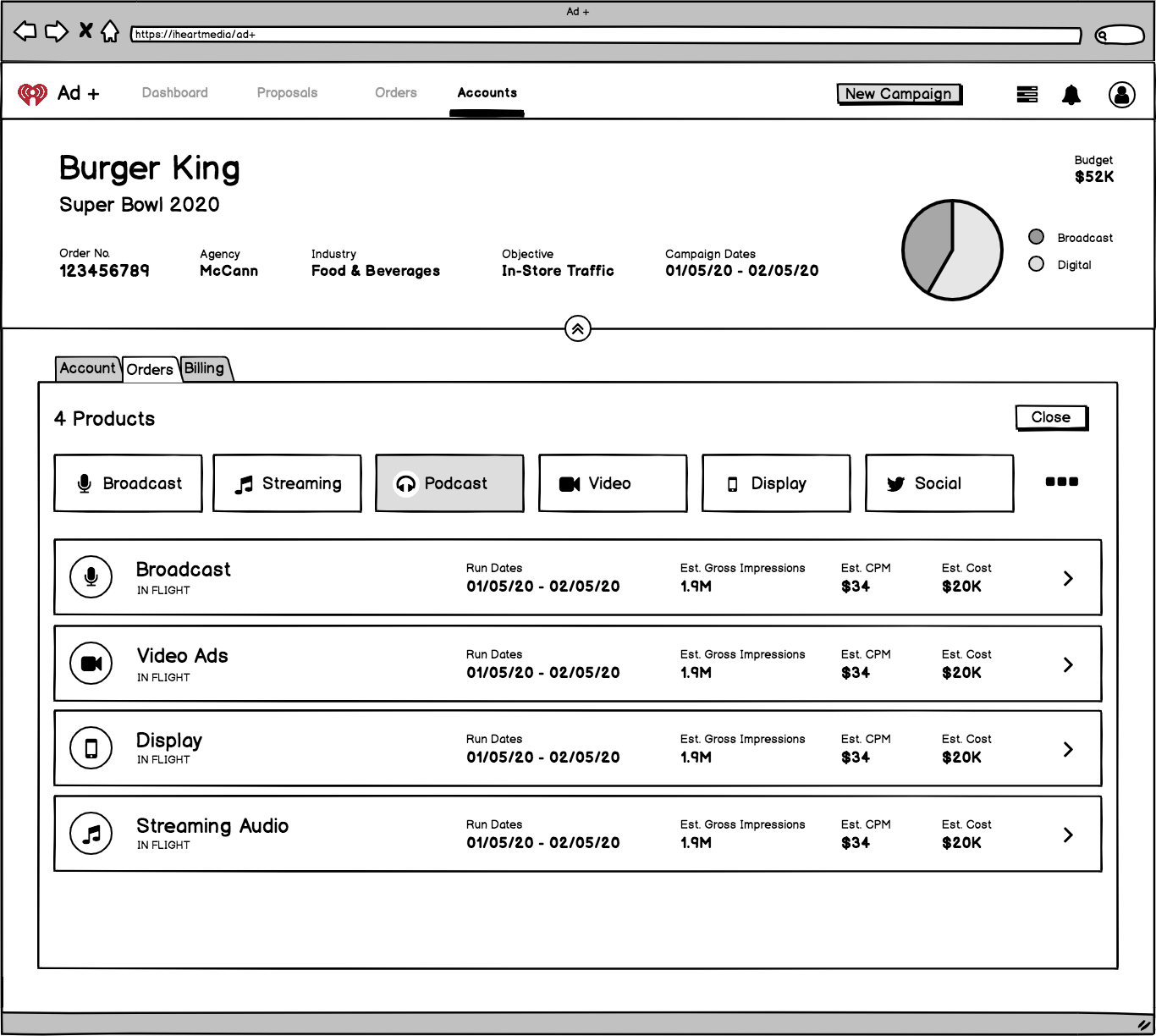1156x1036 pixels.
Task: Select the Streaming product filter button
Action: point(287,483)
